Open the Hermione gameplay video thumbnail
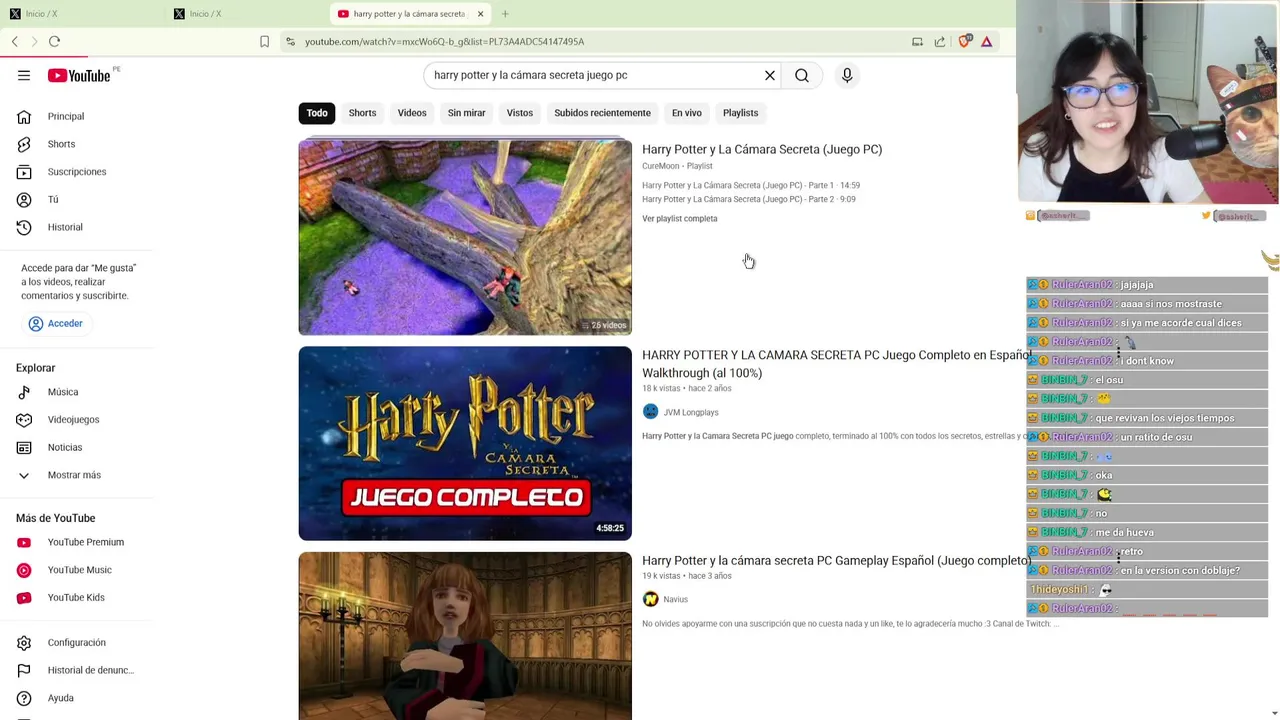Screen dimensions: 1280x720 [x=465, y=636]
